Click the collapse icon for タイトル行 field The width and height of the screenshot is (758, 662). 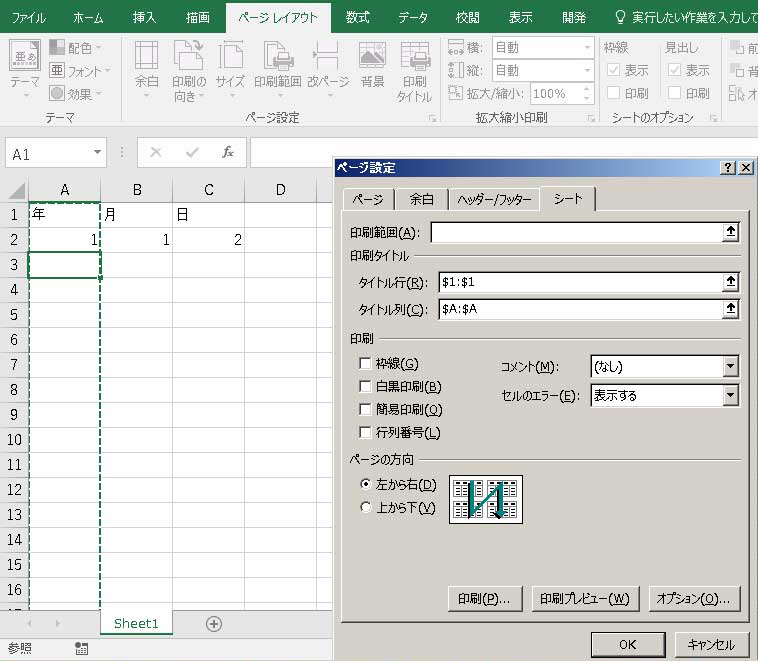(731, 283)
